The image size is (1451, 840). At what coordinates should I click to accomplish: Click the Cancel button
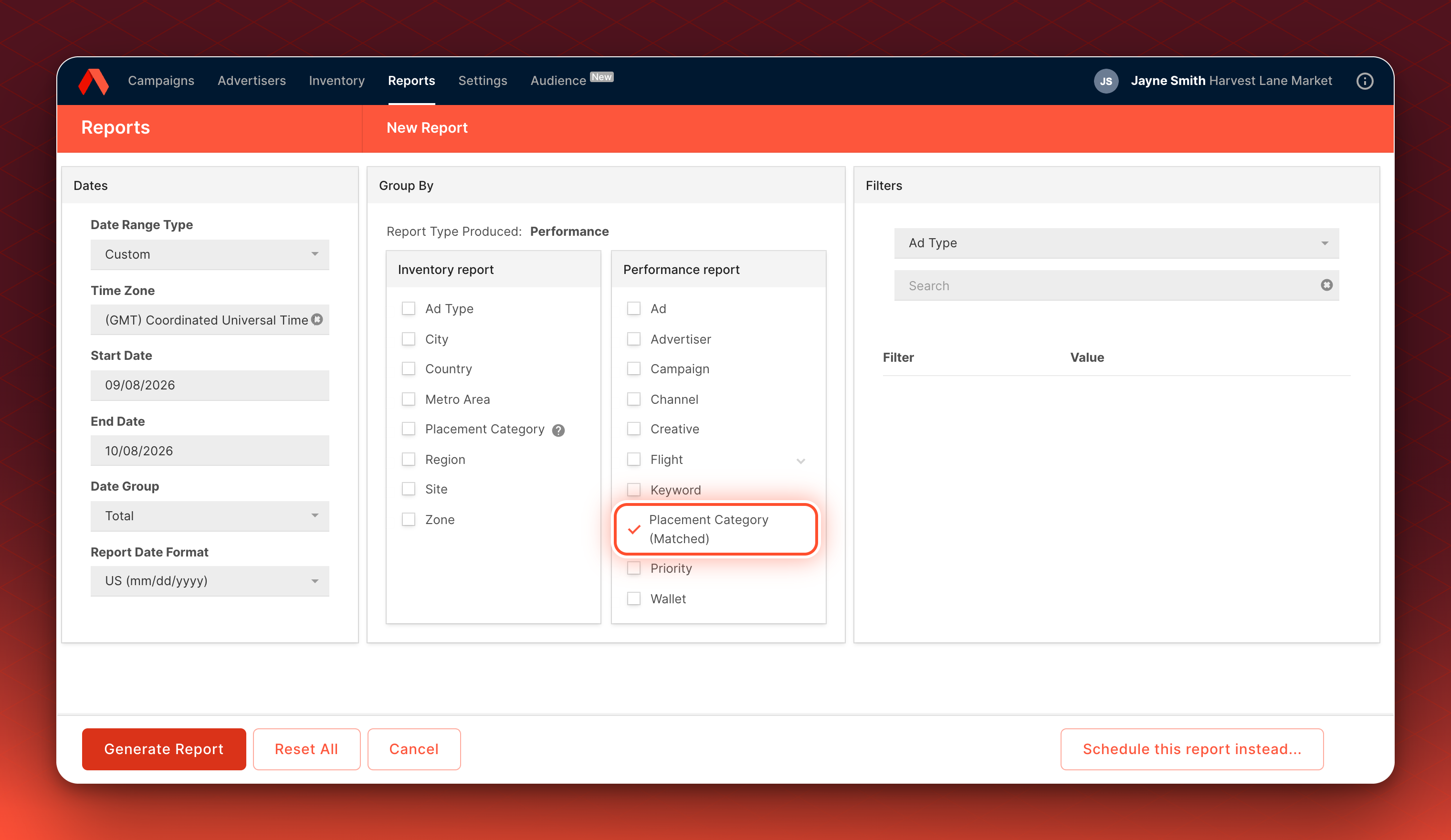point(414,749)
